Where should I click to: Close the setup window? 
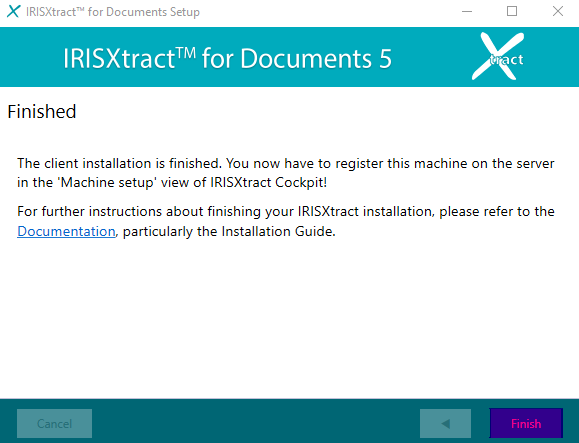558,11
